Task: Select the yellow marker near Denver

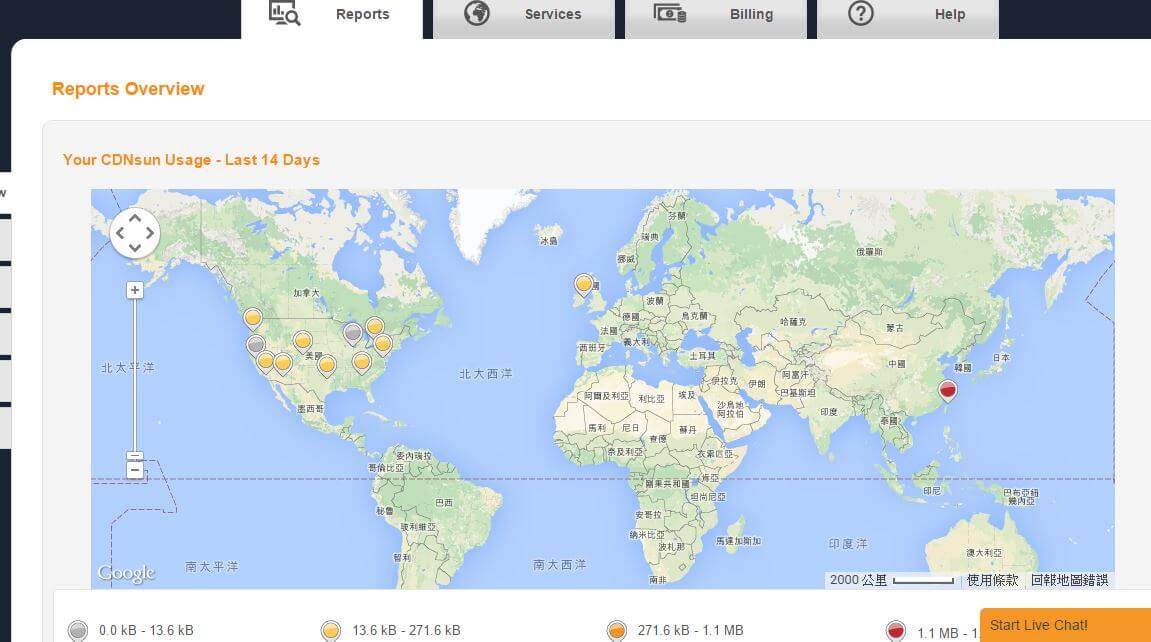Action: coord(302,341)
